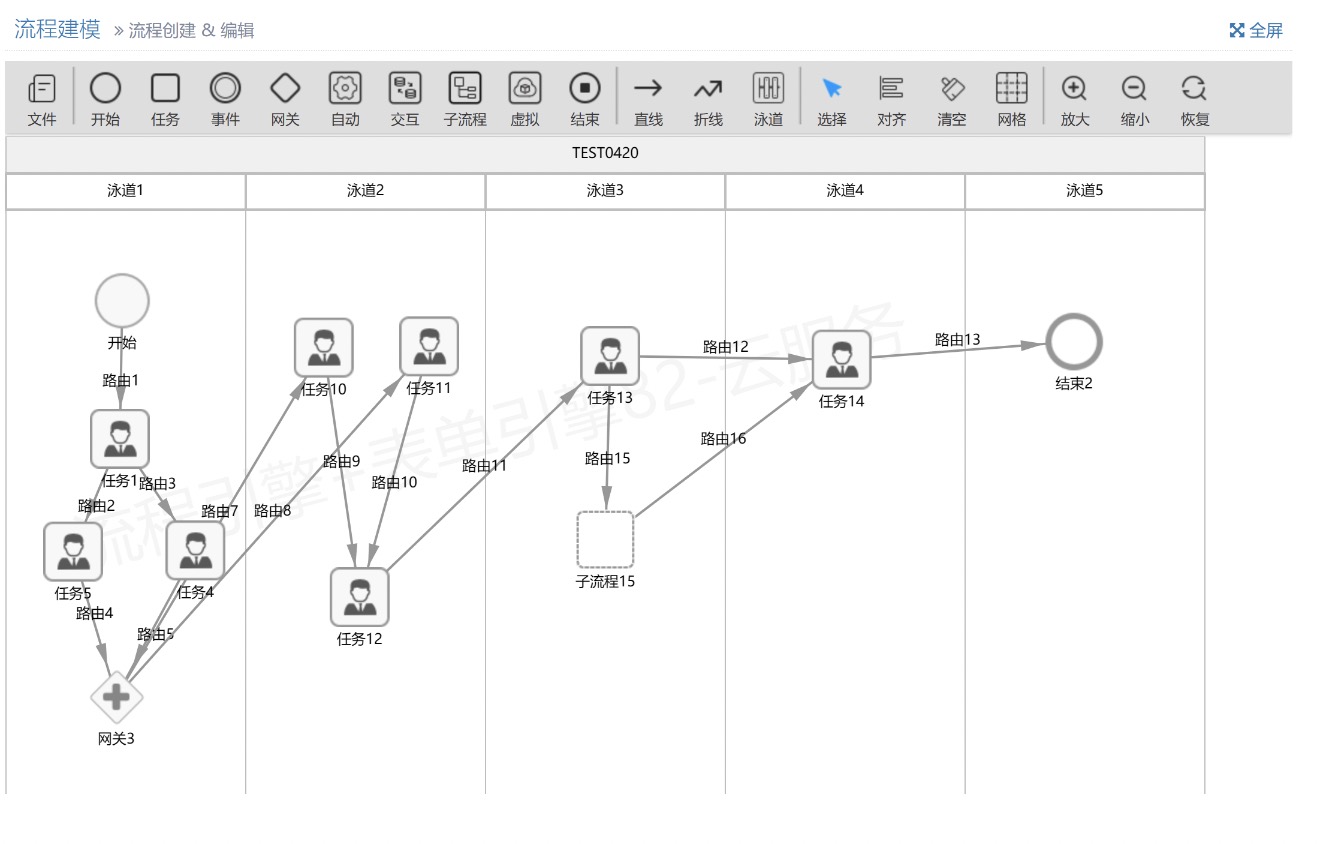Select the 任务4 user task node
The height and width of the screenshot is (844, 1326).
(195, 551)
